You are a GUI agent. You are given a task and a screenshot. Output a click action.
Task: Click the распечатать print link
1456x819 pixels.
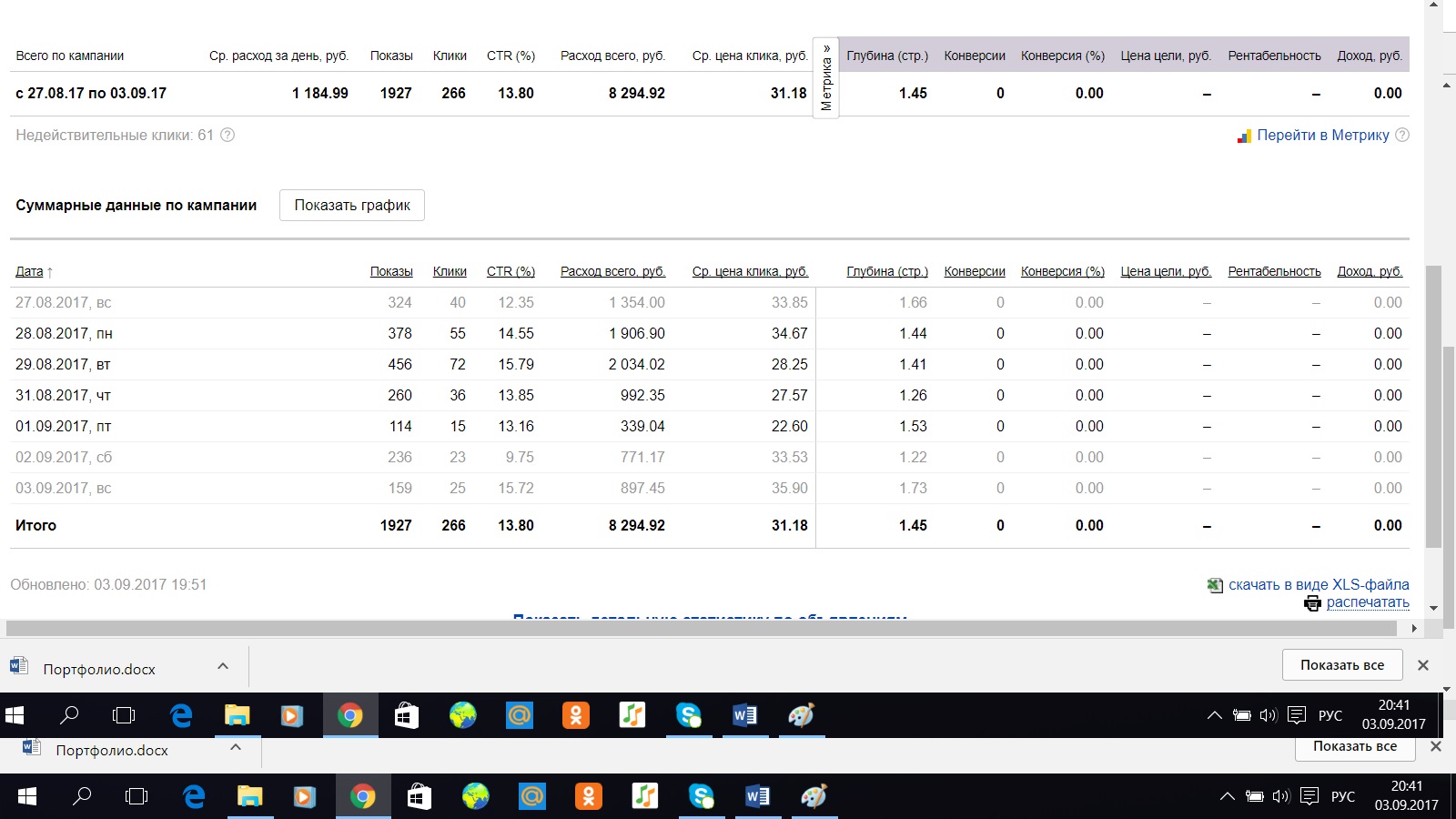[1368, 602]
